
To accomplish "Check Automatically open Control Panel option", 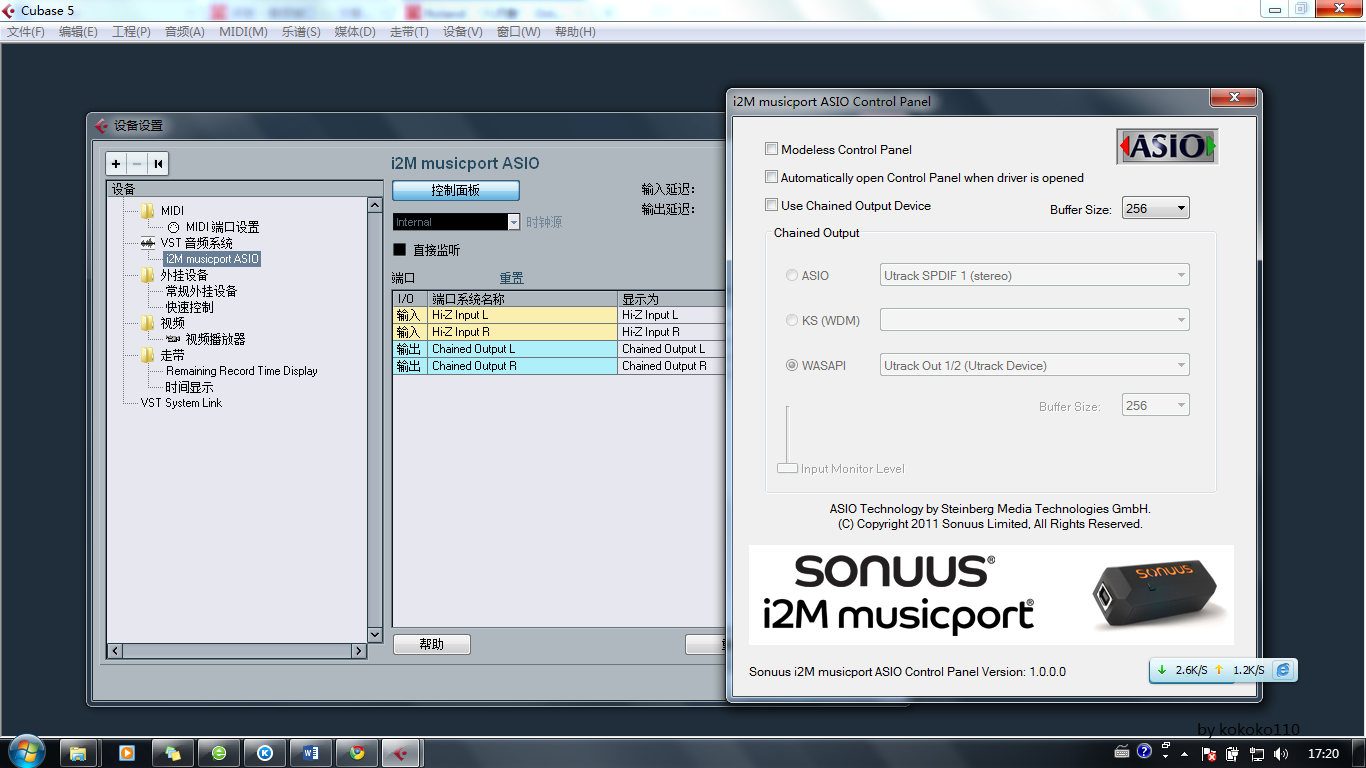I will (x=771, y=177).
